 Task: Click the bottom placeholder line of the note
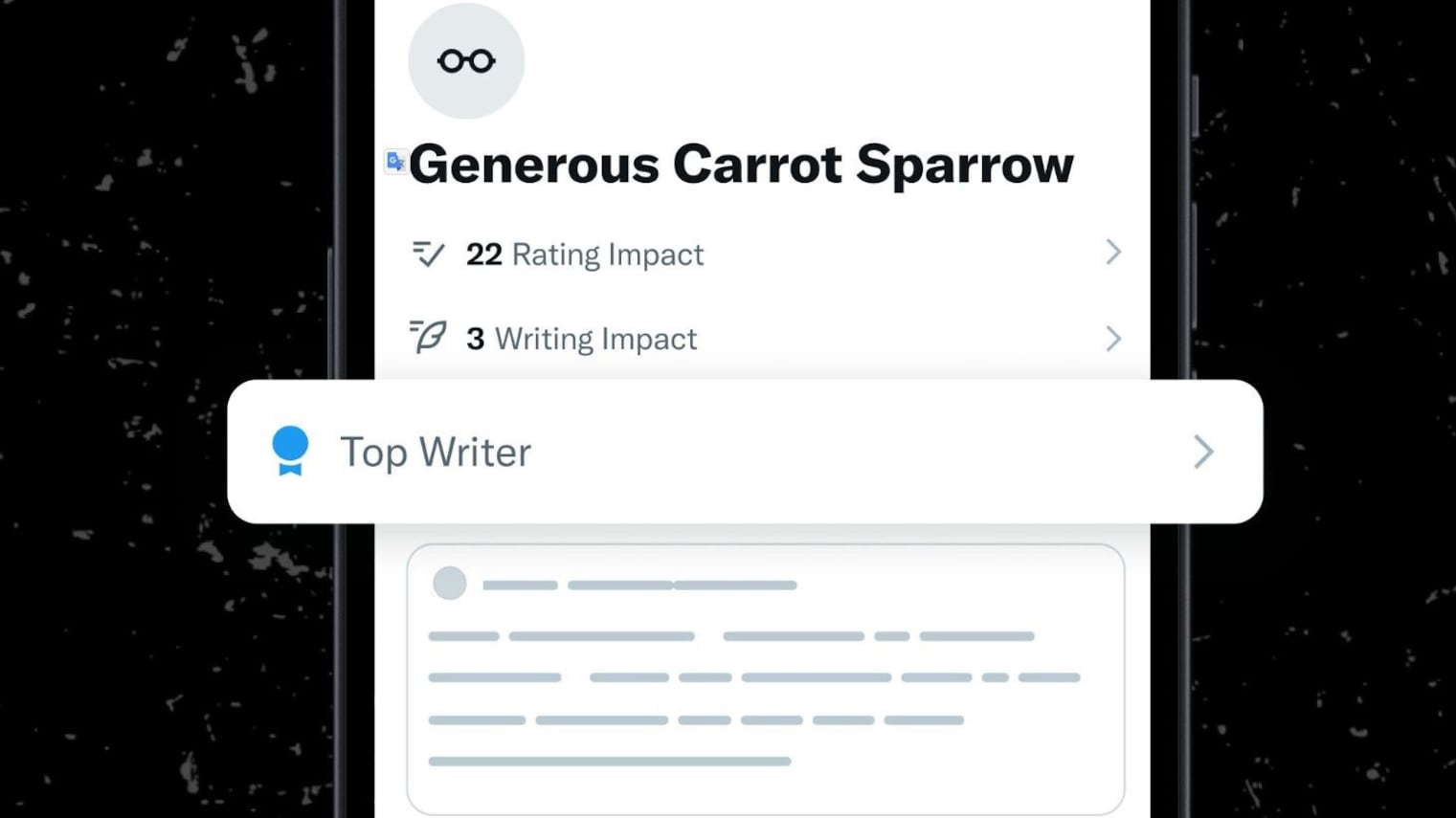[609, 762]
